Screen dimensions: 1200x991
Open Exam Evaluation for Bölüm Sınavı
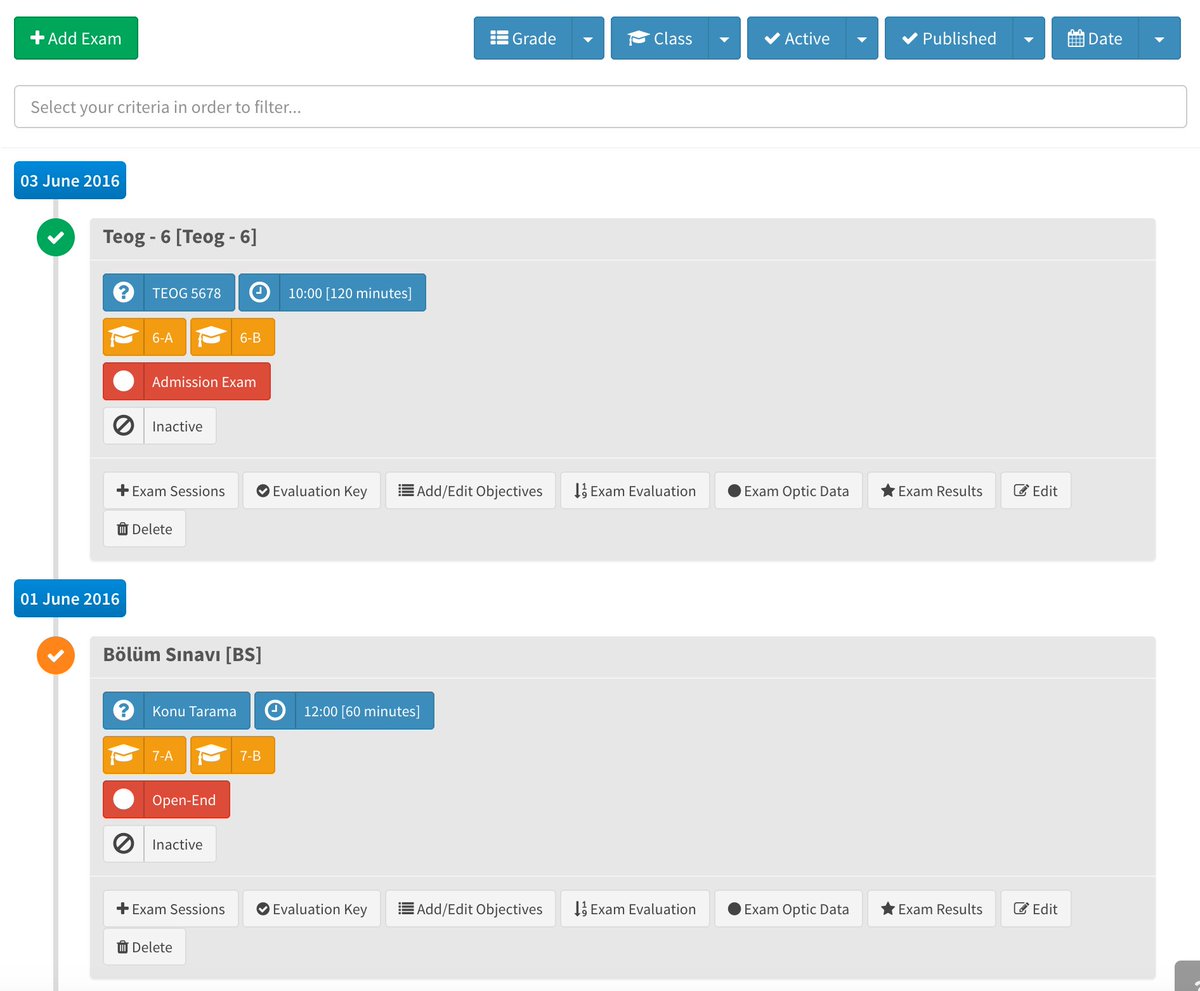point(635,908)
